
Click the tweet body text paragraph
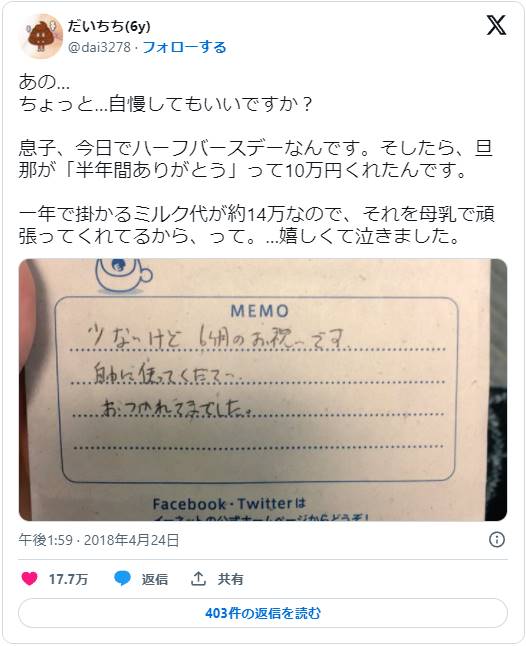(x=256, y=159)
